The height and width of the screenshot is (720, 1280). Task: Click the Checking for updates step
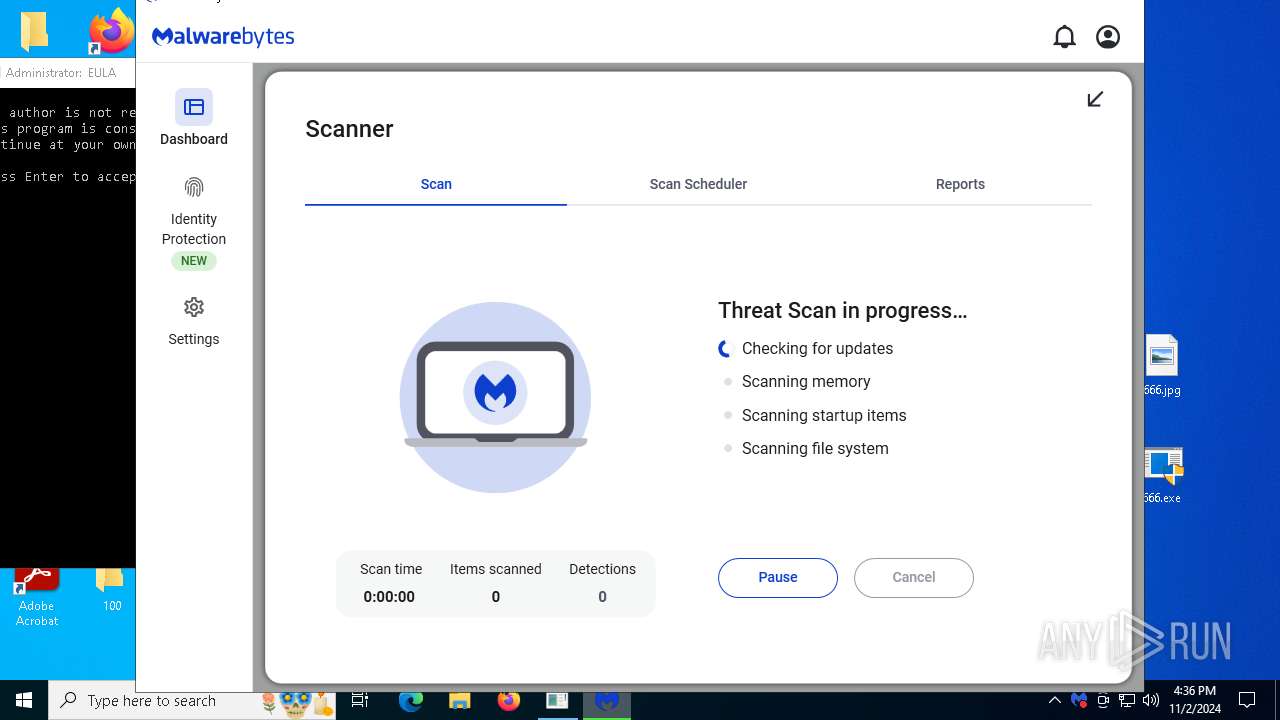coord(817,348)
